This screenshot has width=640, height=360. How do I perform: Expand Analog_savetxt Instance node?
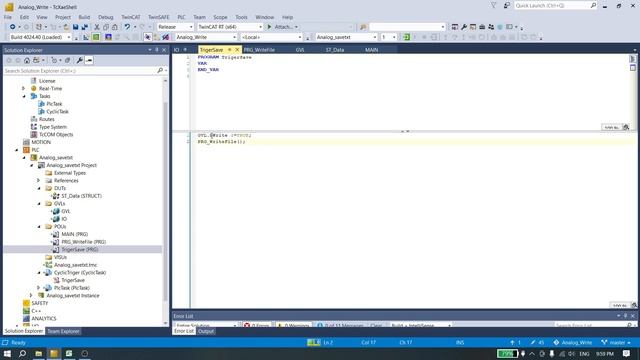(x=31, y=296)
